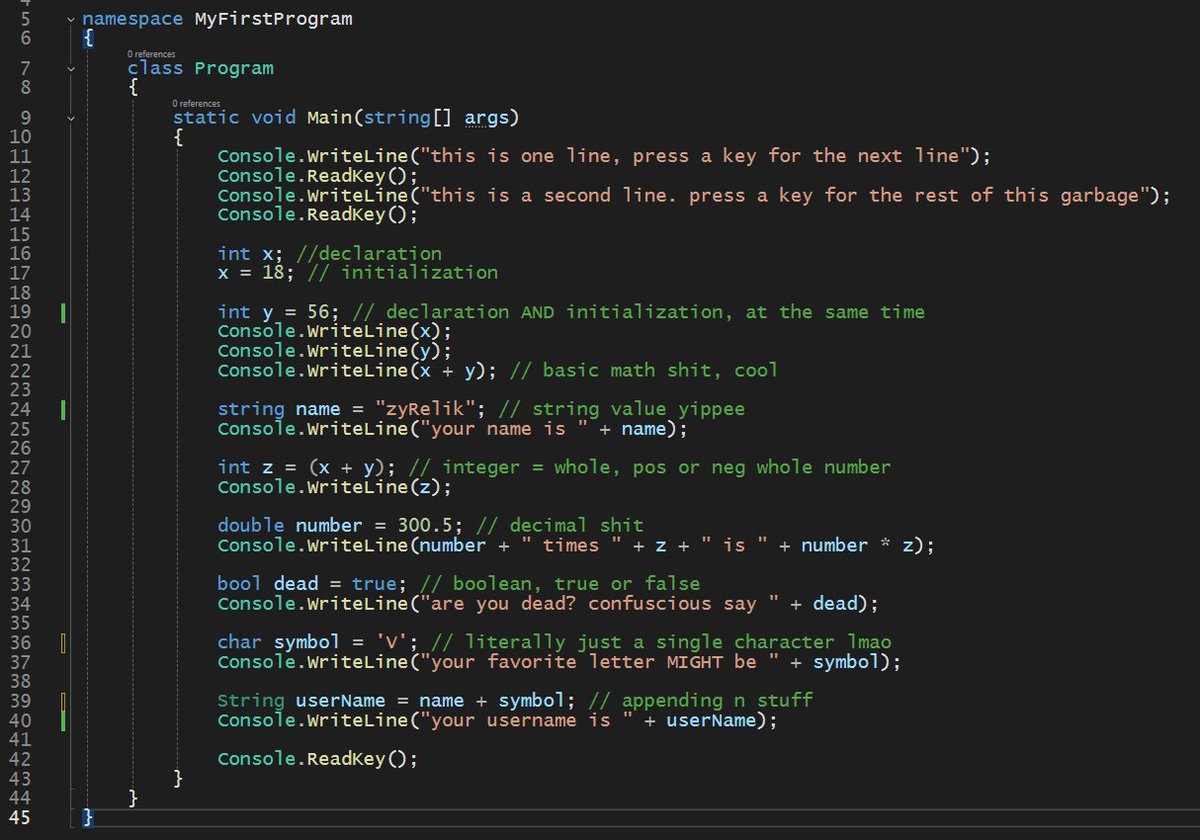The width and height of the screenshot is (1200, 840).
Task: Click the 'namespace' keyword on line 5
Action: point(132,19)
